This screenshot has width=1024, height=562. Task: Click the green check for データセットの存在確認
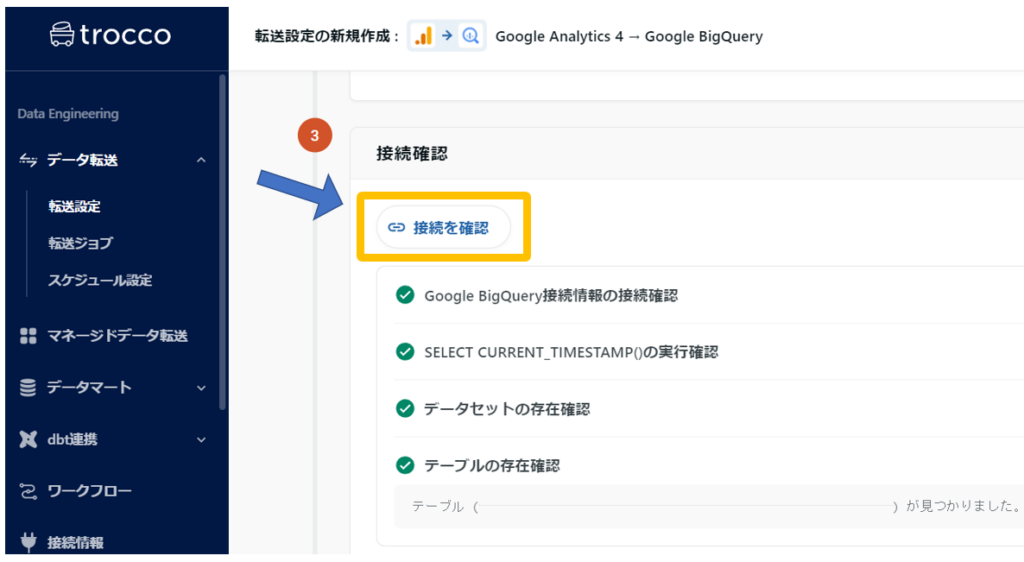(x=405, y=409)
